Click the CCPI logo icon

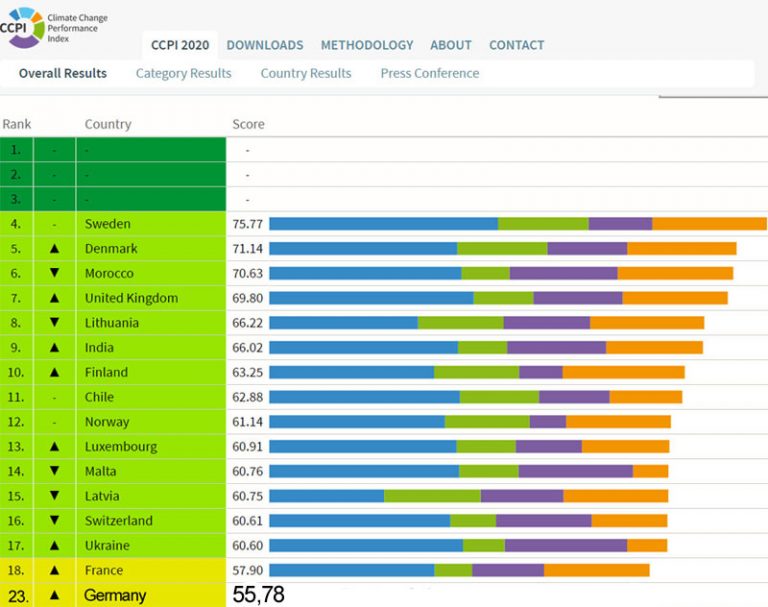[22, 27]
